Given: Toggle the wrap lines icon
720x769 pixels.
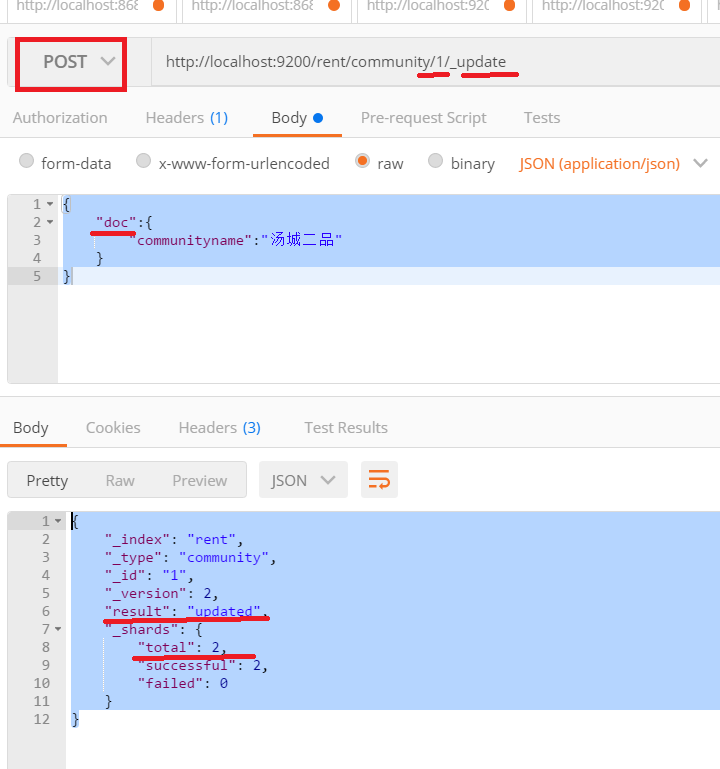Looking at the screenshot, I should pos(379,480).
